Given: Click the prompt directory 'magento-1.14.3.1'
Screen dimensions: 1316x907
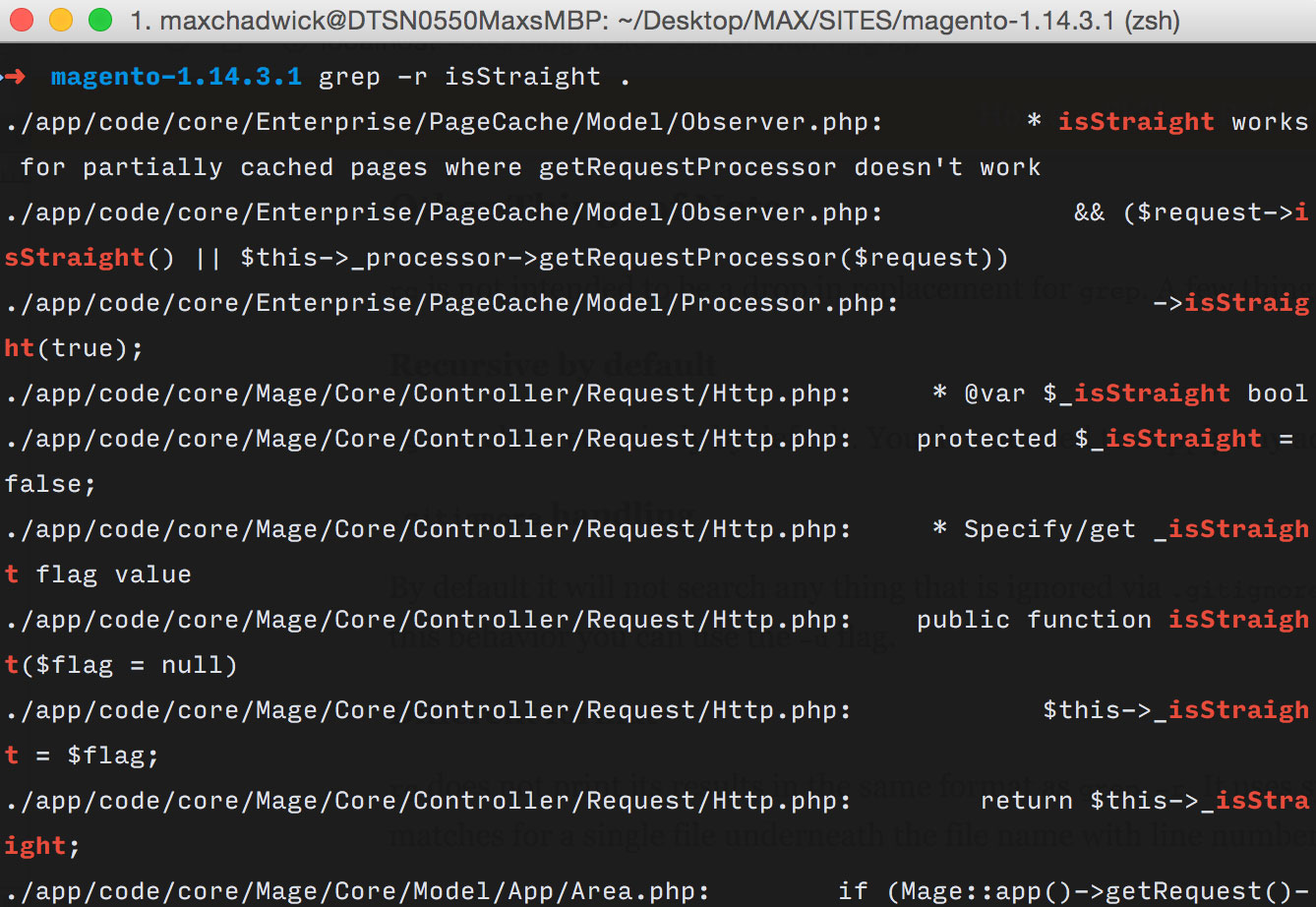Looking at the screenshot, I should click(176, 77).
